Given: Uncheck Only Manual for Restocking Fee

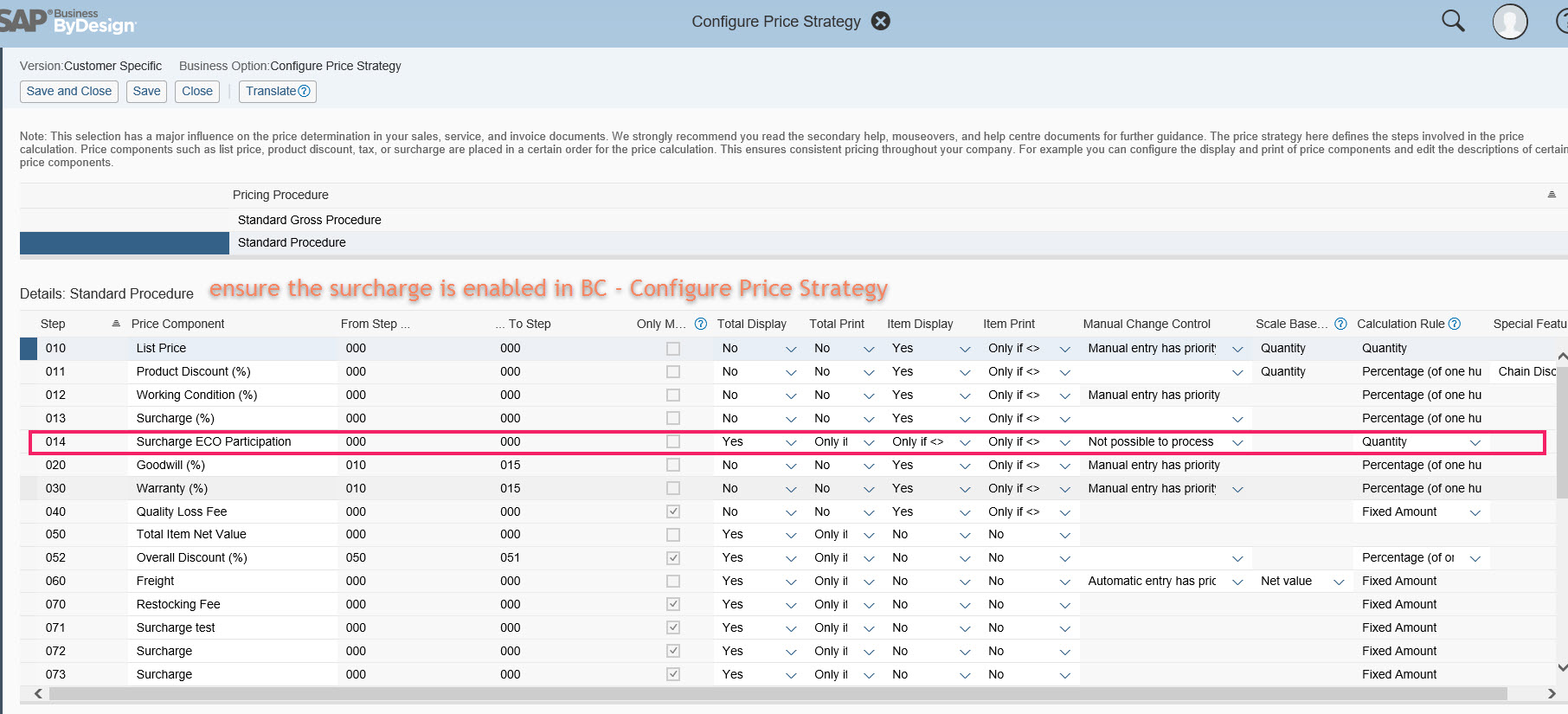Looking at the screenshot, I should (x=673, y=605).
